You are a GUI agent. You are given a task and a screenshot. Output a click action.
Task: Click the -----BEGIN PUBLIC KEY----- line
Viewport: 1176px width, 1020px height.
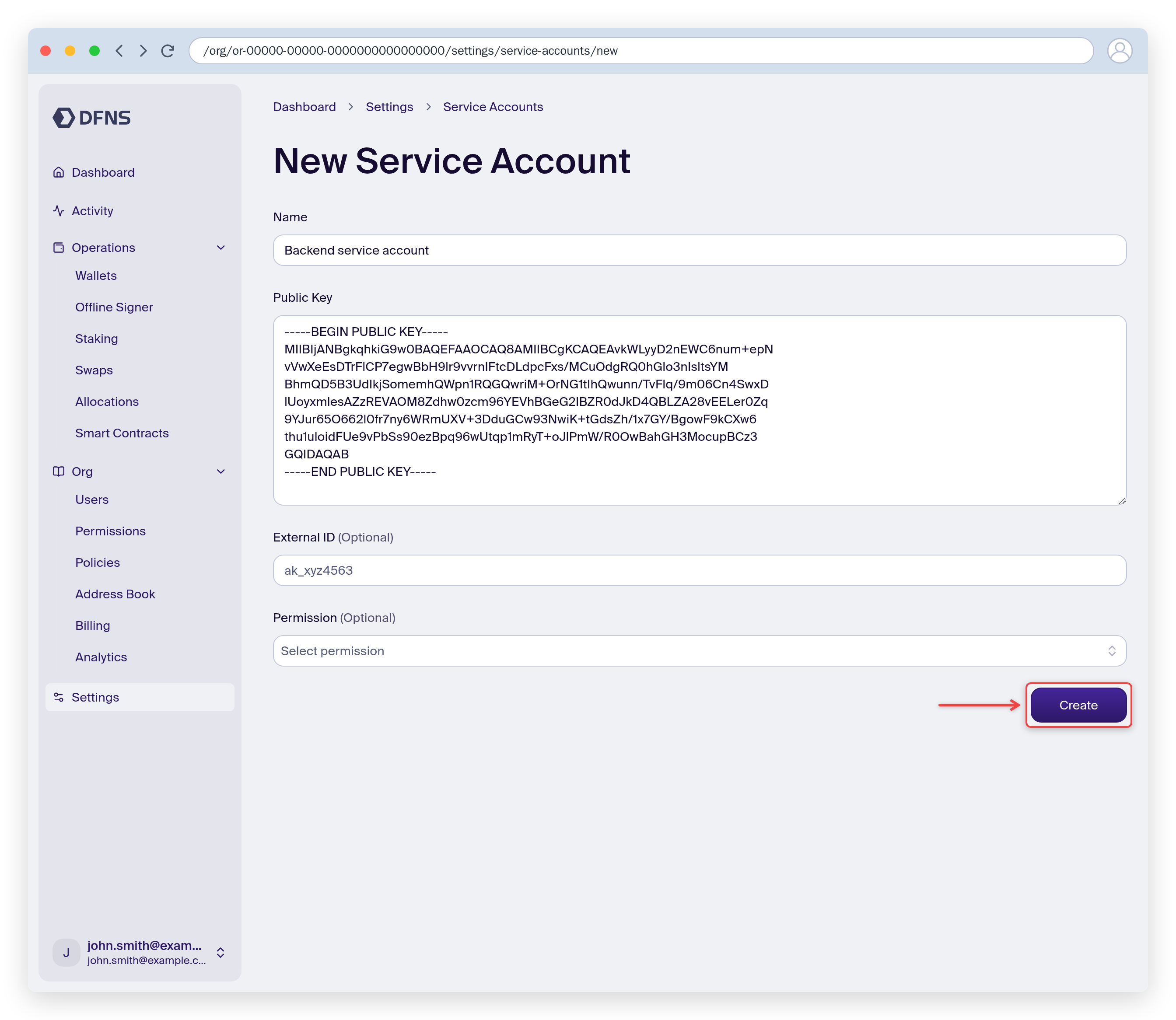[x=366, y=331]
